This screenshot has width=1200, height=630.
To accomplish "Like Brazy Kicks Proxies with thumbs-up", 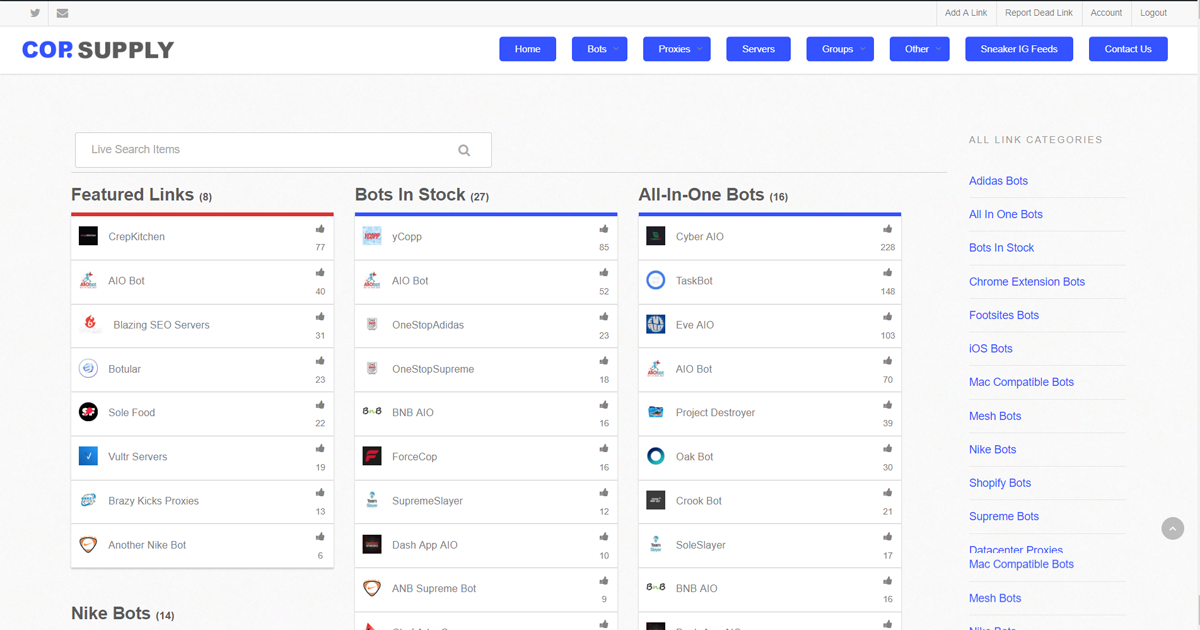I will pyautogui.click(x=320, y=493).
